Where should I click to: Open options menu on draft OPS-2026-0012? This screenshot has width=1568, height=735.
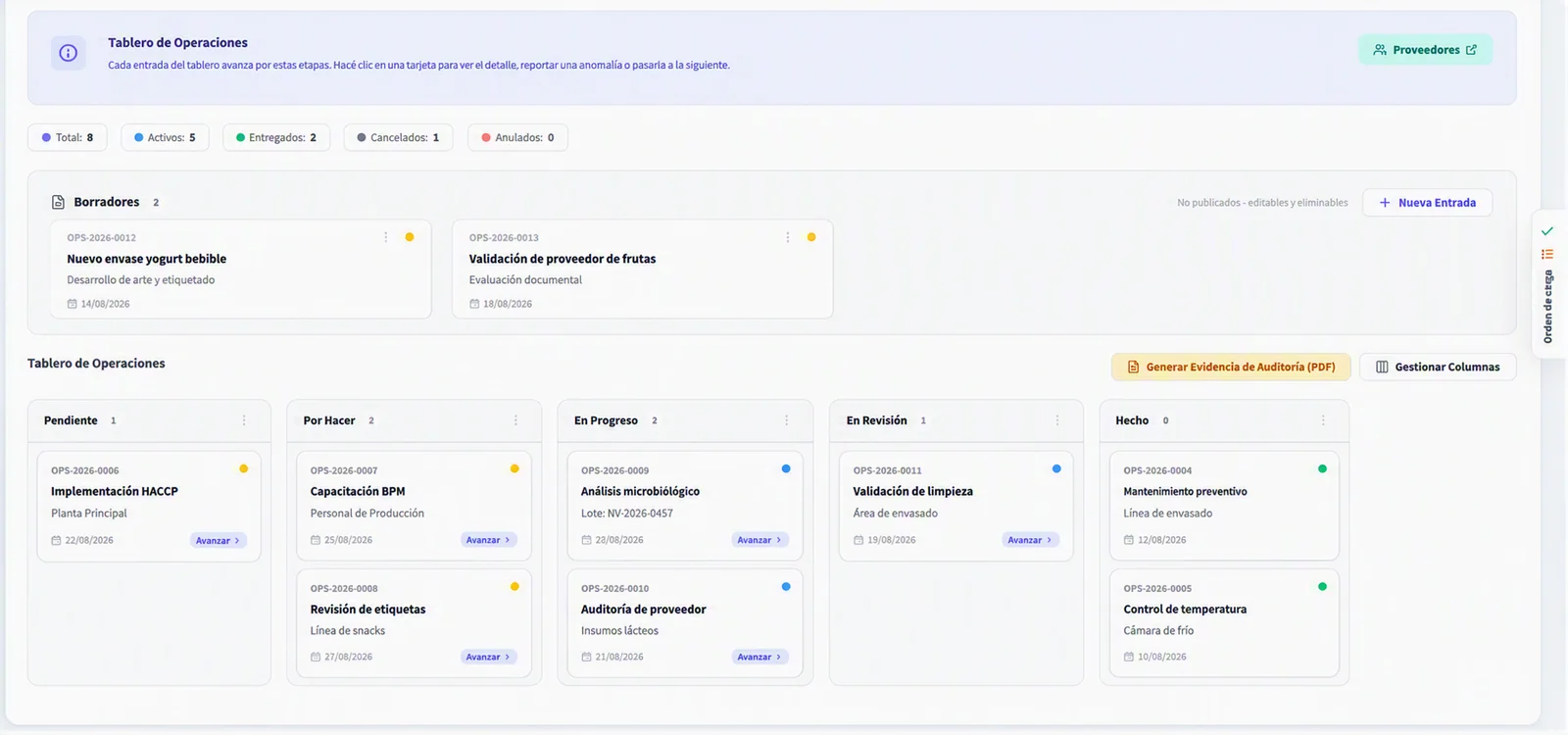pyautogui.click(x=385, y=237)
